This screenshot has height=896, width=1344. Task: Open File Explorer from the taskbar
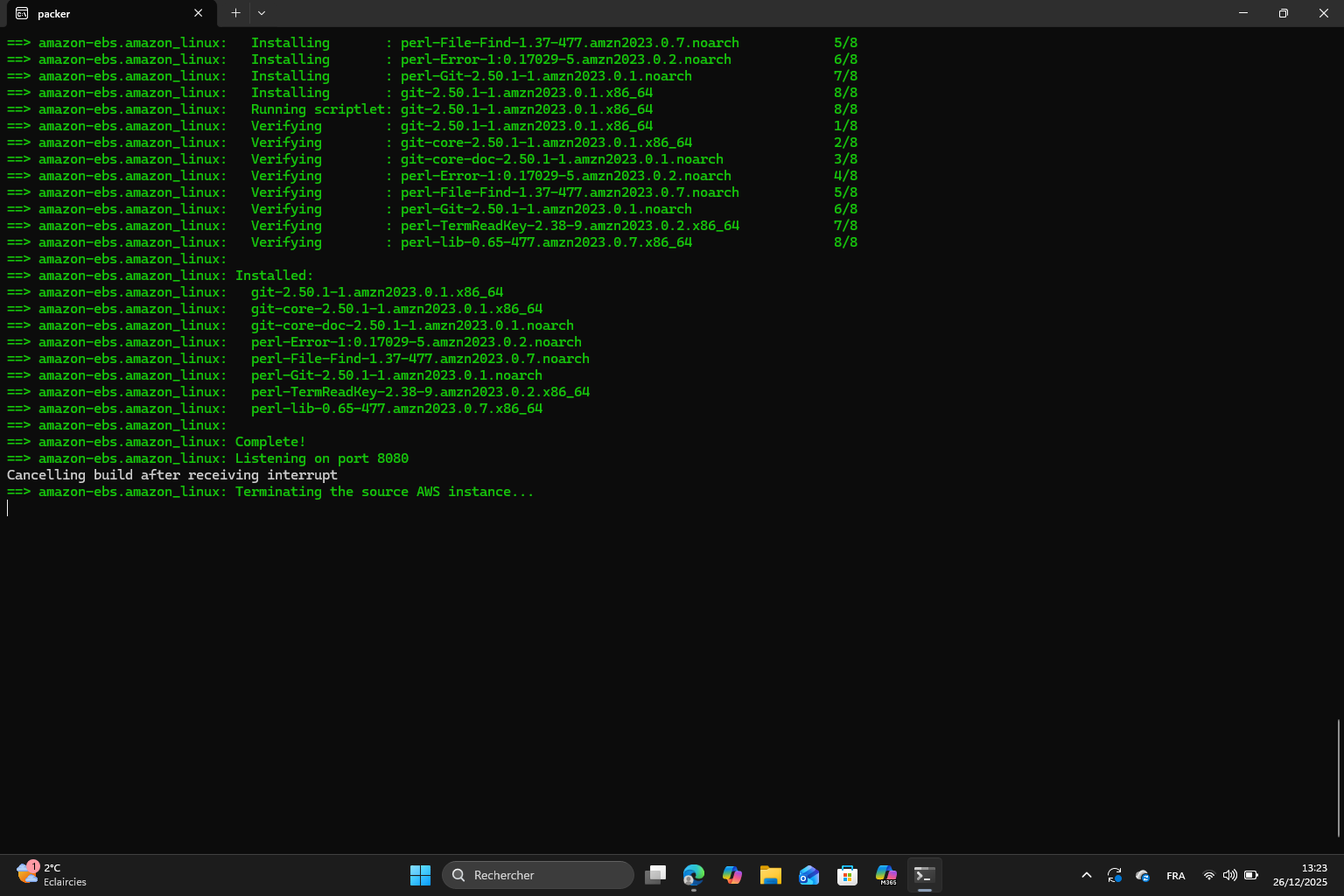click(x=770, y=875)
